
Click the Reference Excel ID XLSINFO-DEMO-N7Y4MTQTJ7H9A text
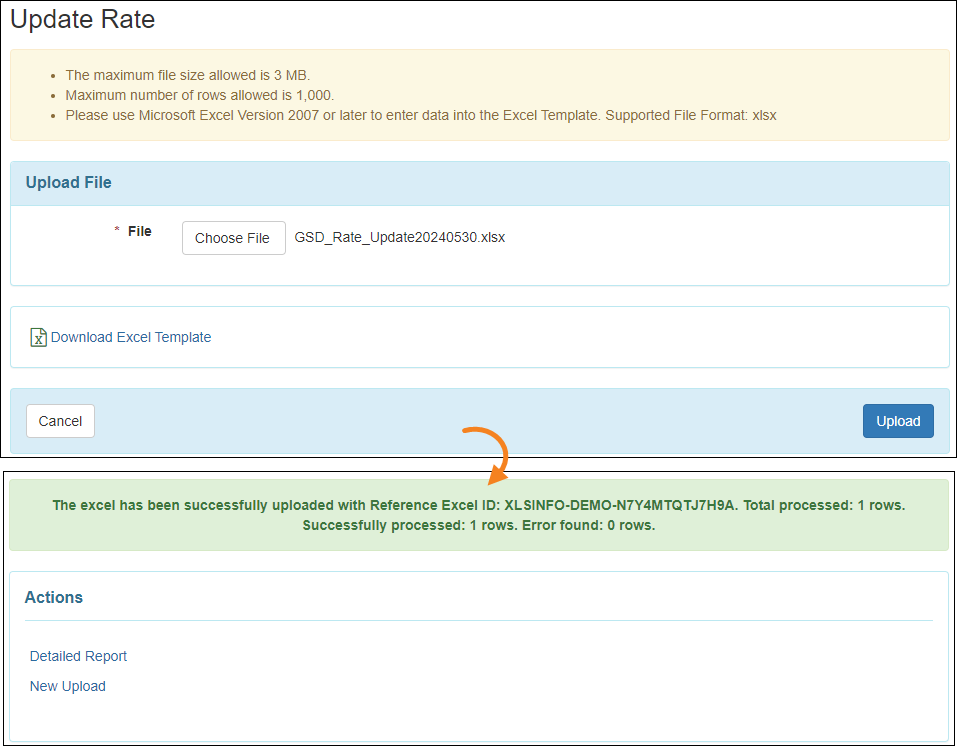[620, 505]
